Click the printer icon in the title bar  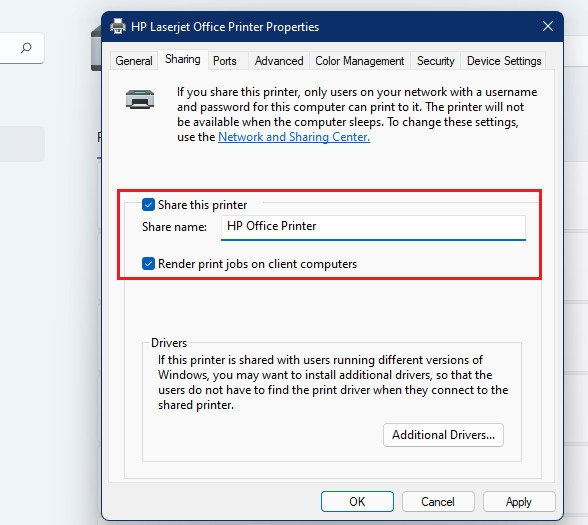point(118,26)
